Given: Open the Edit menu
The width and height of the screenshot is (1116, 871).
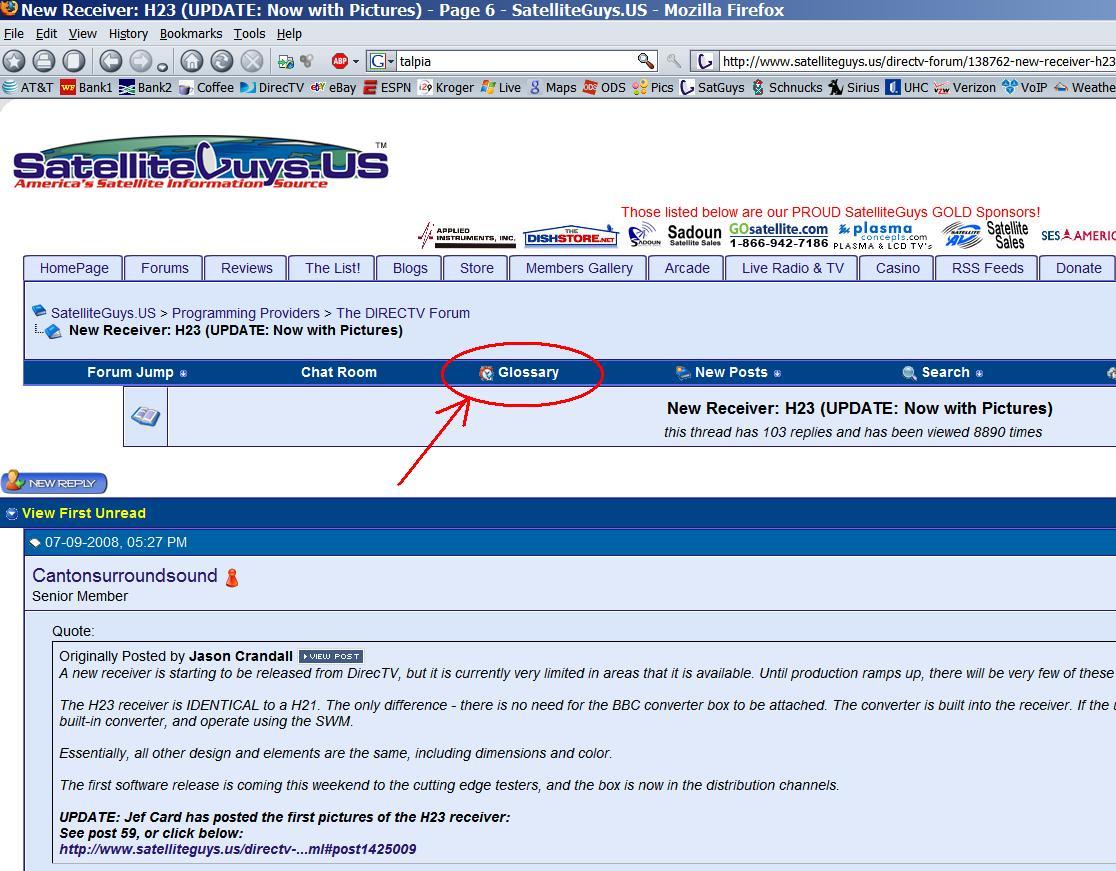Looking at the screenshot, I should (x=46, y=33).
